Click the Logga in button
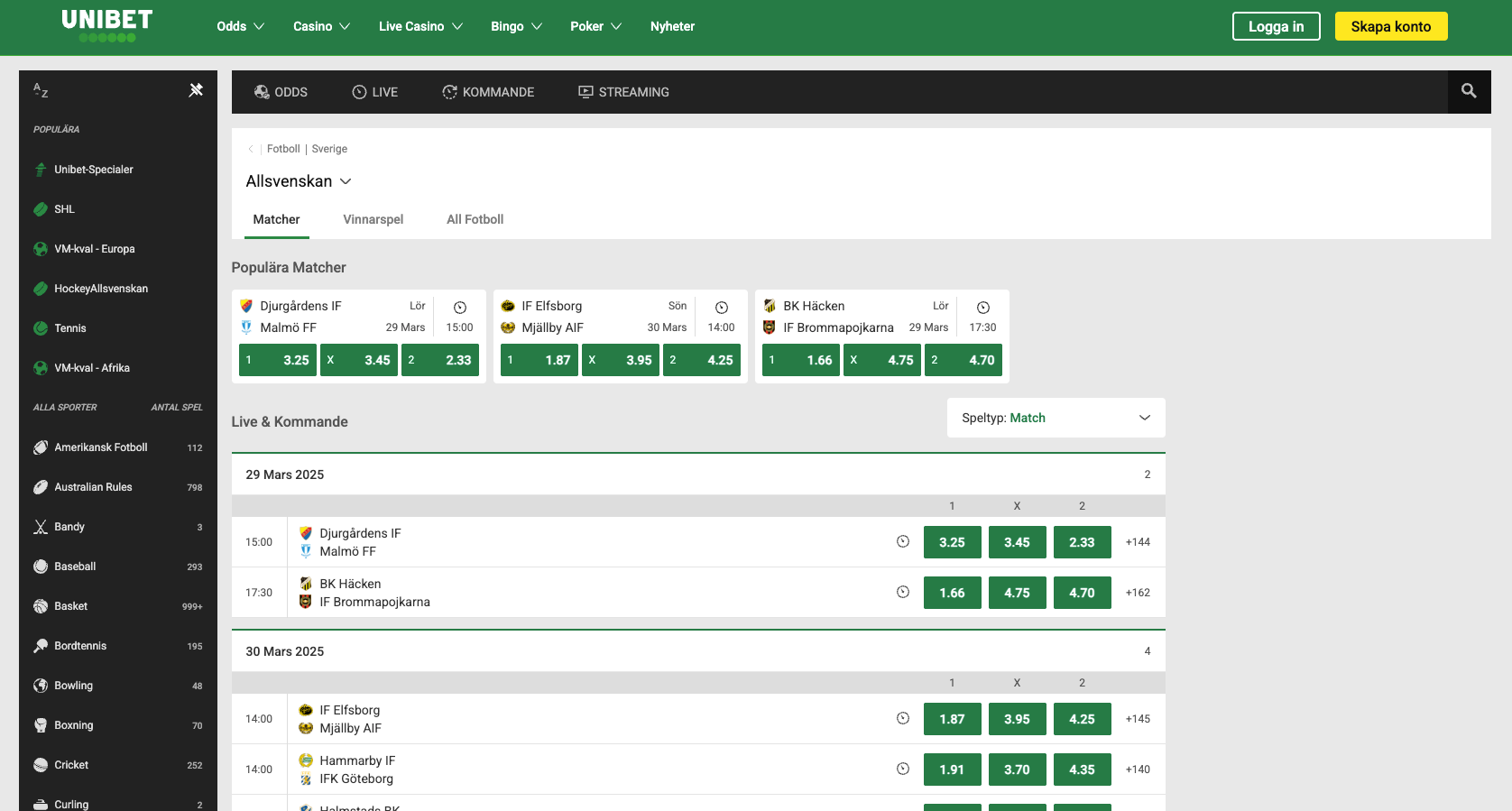Screen dimensions: 1512x811 (1276, 26)
